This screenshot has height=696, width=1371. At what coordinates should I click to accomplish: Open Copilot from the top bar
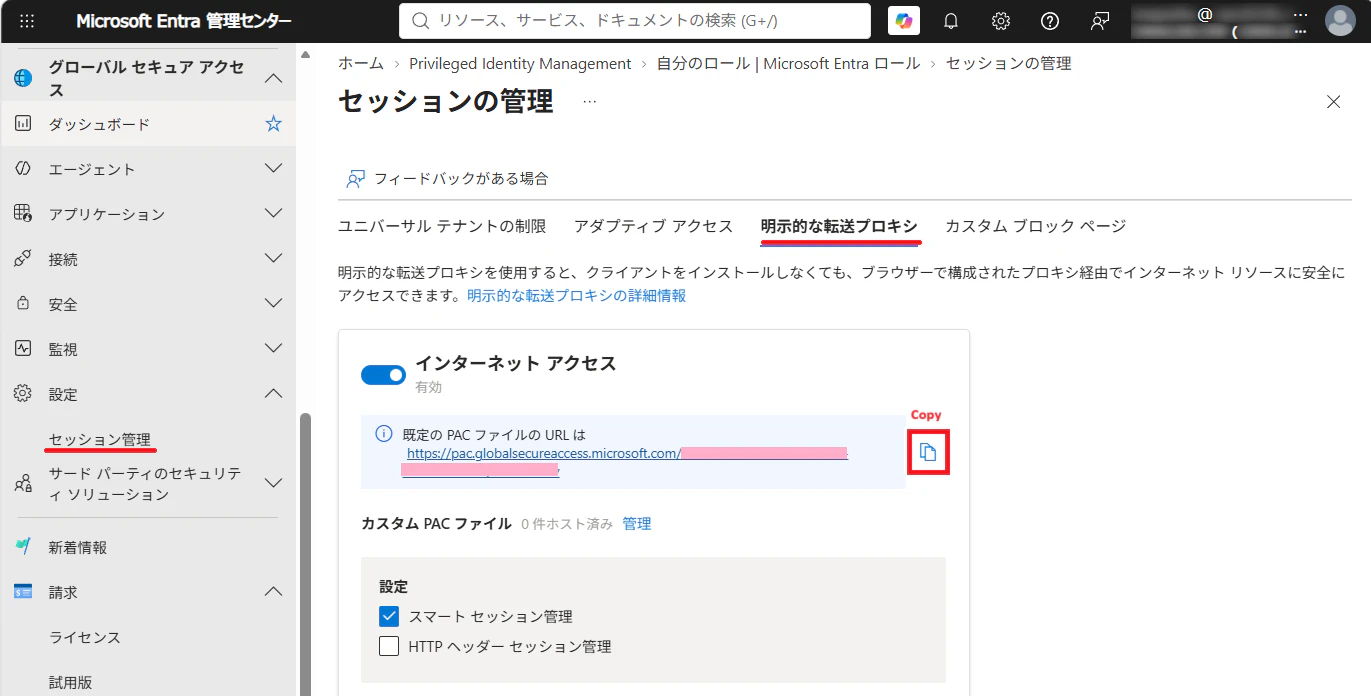click(904, 21)
